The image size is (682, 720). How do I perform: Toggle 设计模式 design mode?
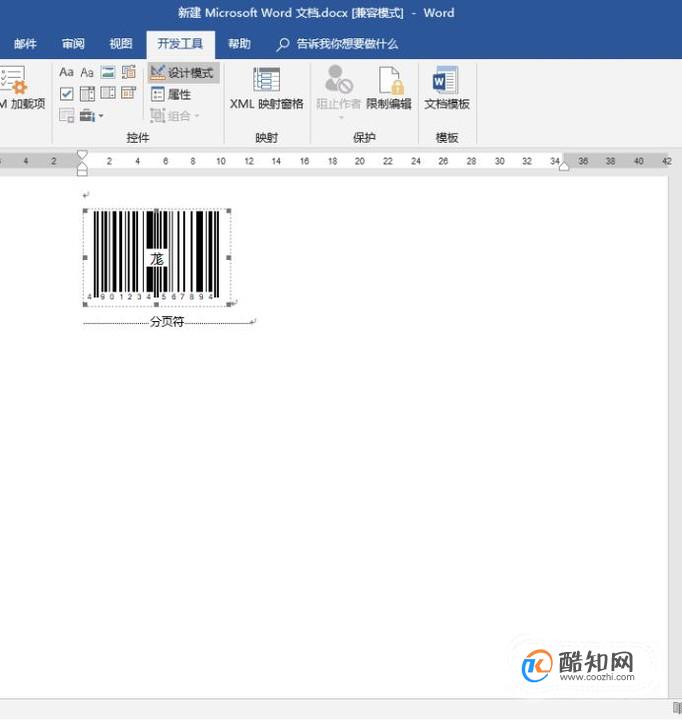point(183,73)
